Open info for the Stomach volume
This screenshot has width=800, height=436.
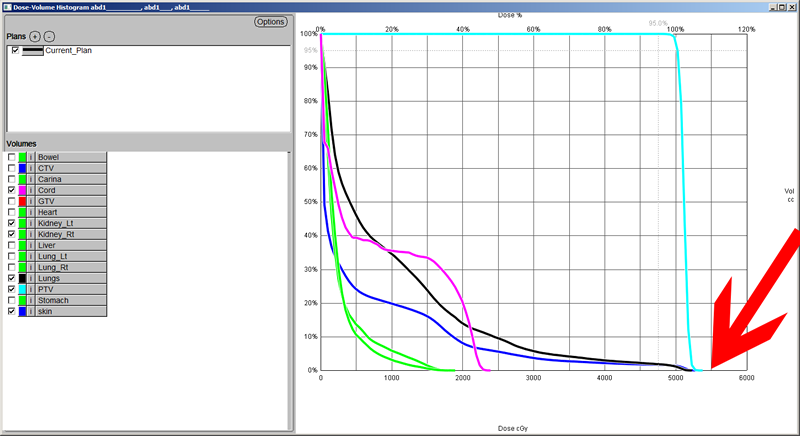[30, 299]
